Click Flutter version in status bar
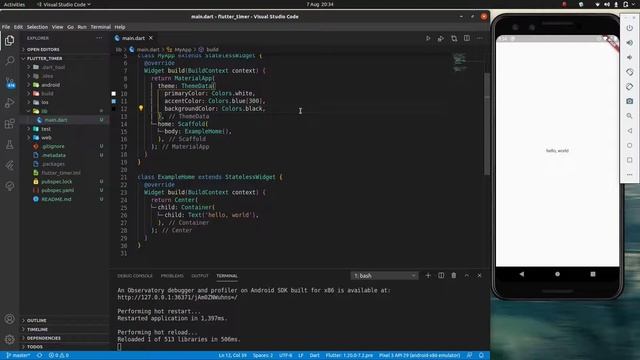Screen dimensions: 640x360 pyautogui.click(x=349, y=356)
